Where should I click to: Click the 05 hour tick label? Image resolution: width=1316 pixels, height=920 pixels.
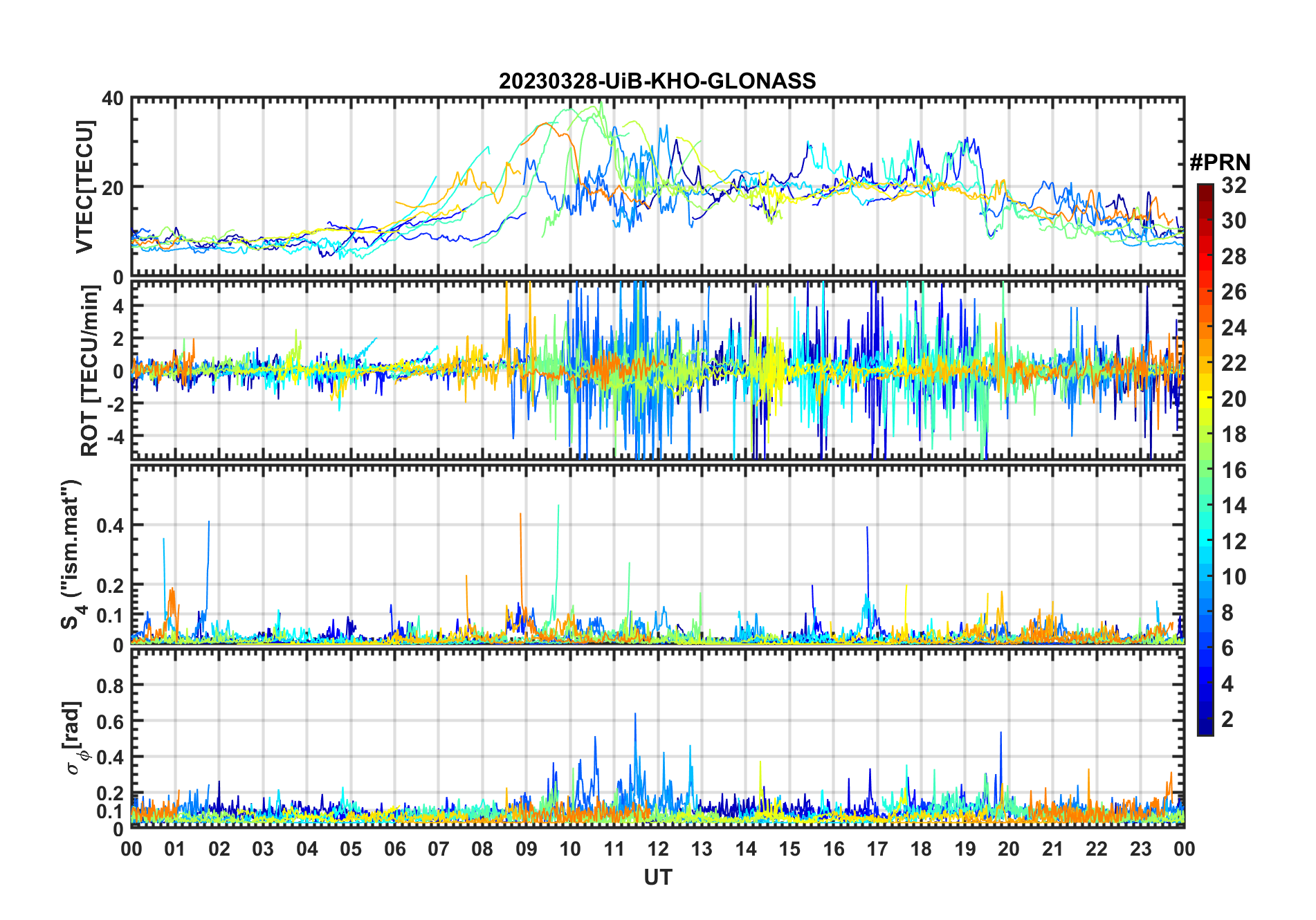[x=351, y=849]
